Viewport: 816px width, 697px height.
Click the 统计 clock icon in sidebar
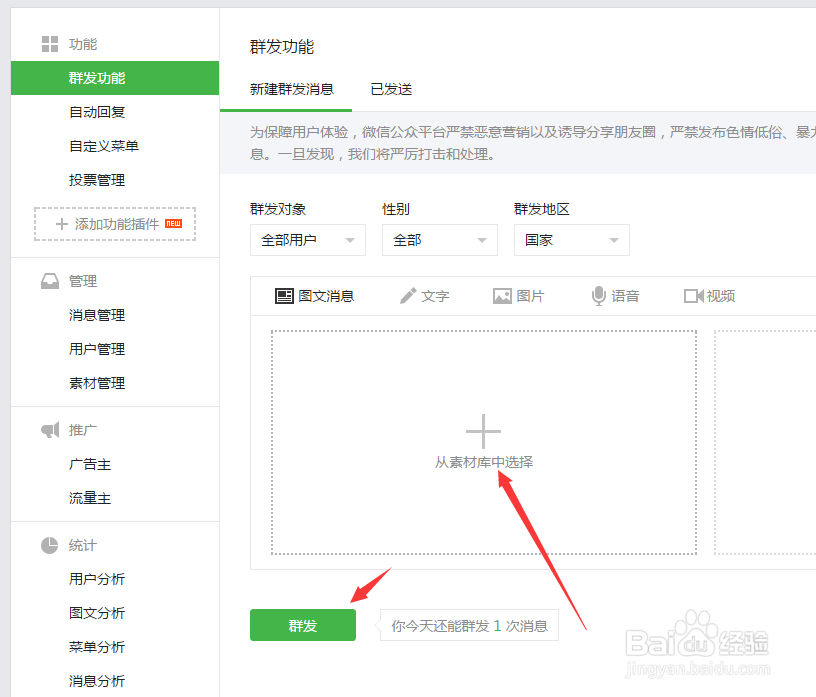pyautogui.click(x=50, y=545)
